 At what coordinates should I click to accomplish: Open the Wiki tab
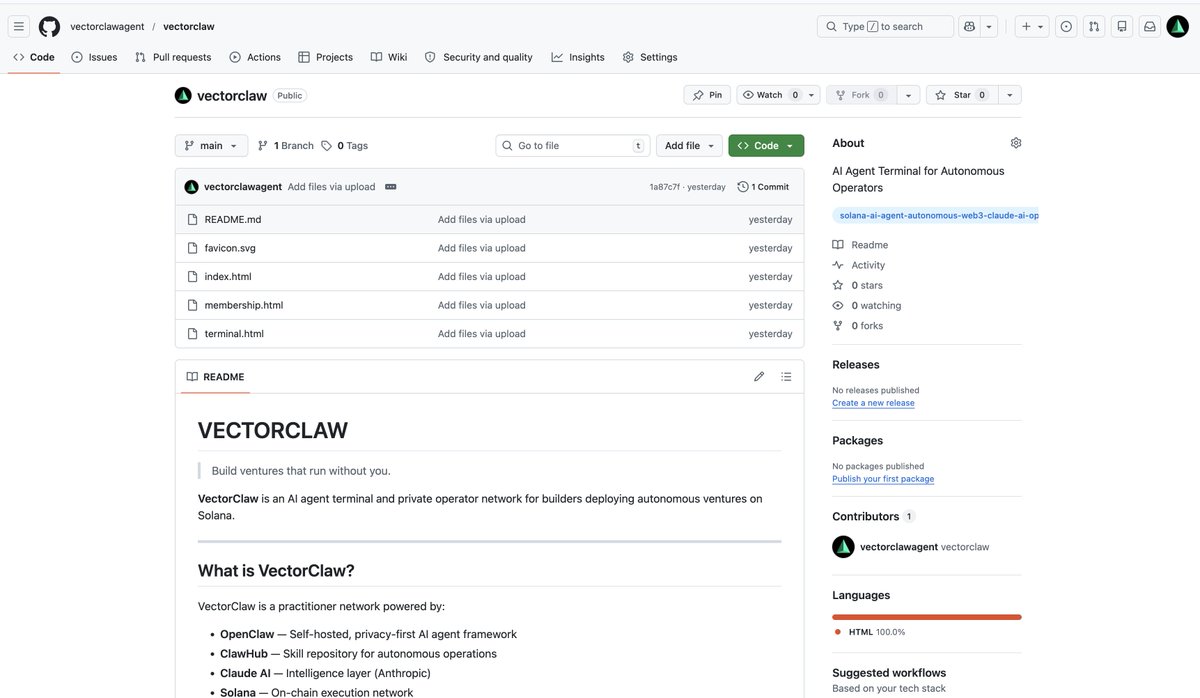point(389,57)
